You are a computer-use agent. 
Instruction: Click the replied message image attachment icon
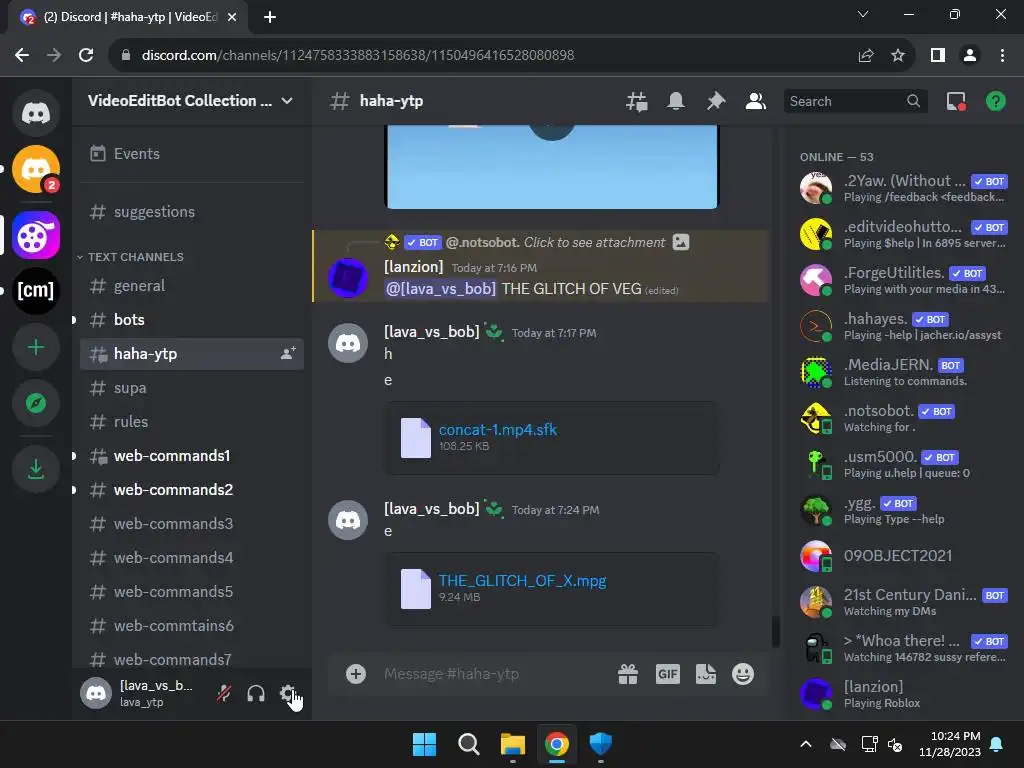tap(680, 242)
